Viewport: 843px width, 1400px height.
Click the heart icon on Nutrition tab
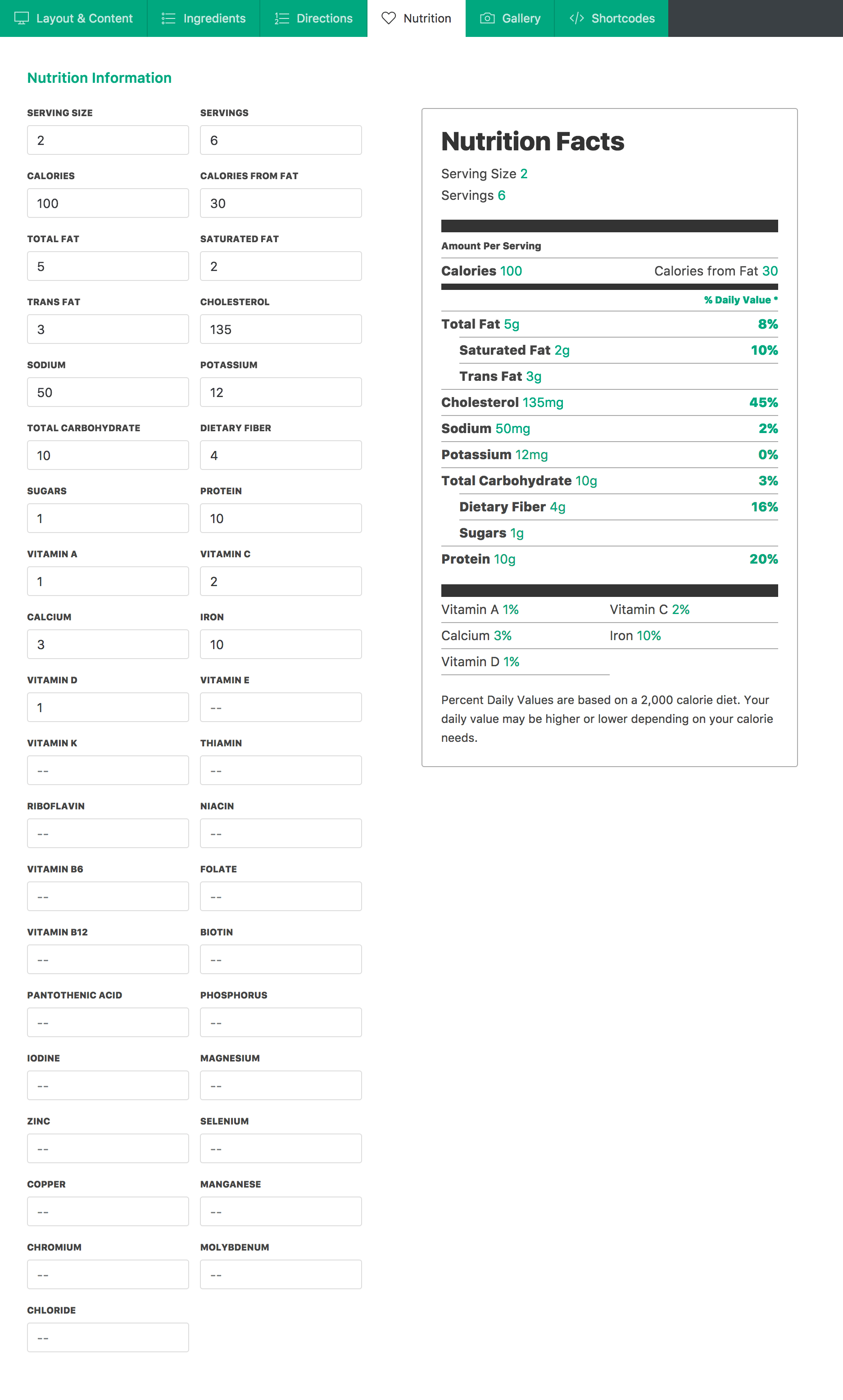coord(389,18)
